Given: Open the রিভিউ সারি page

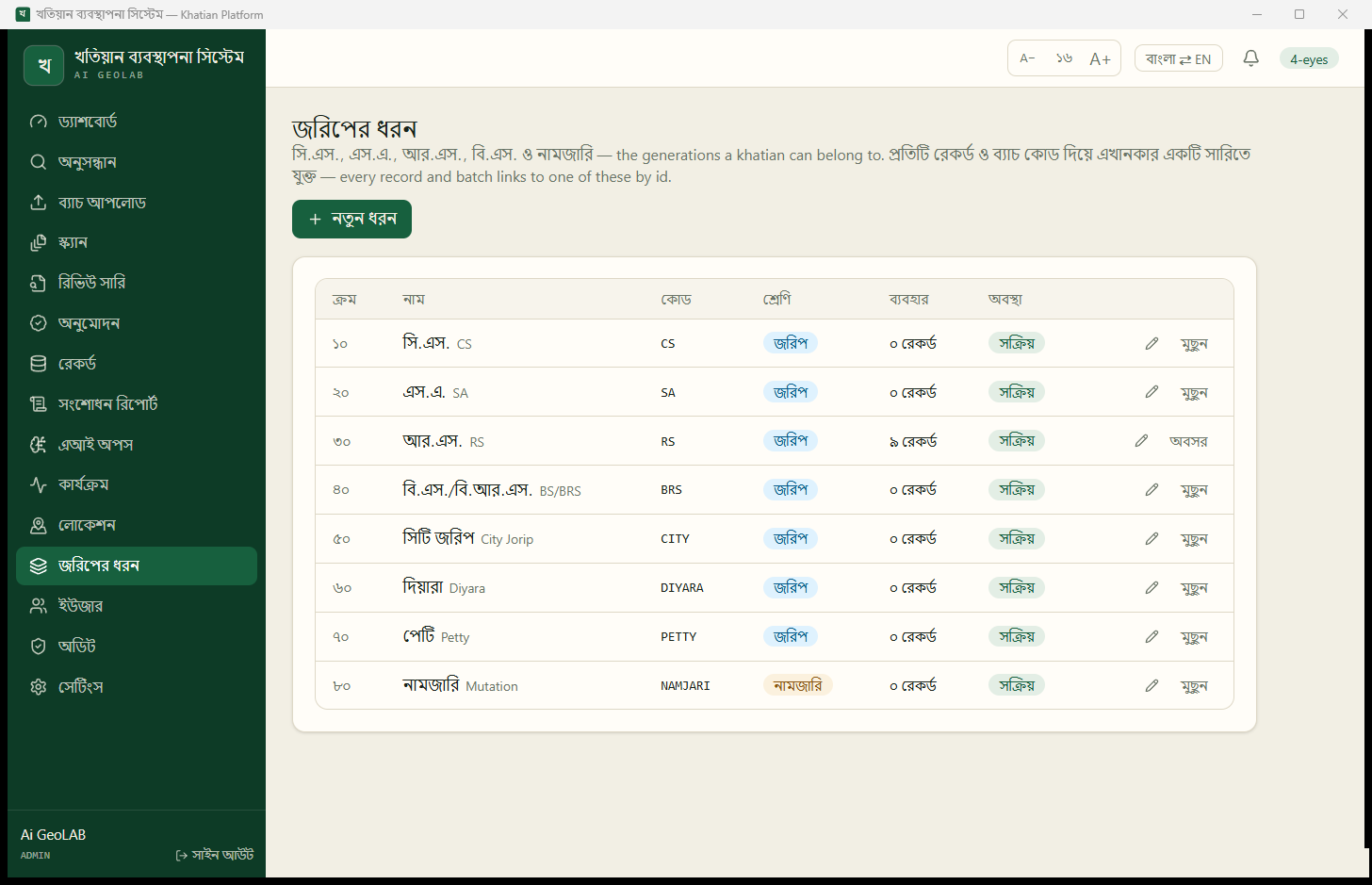Looking at the screenshot, I should (x=137, y=283).
